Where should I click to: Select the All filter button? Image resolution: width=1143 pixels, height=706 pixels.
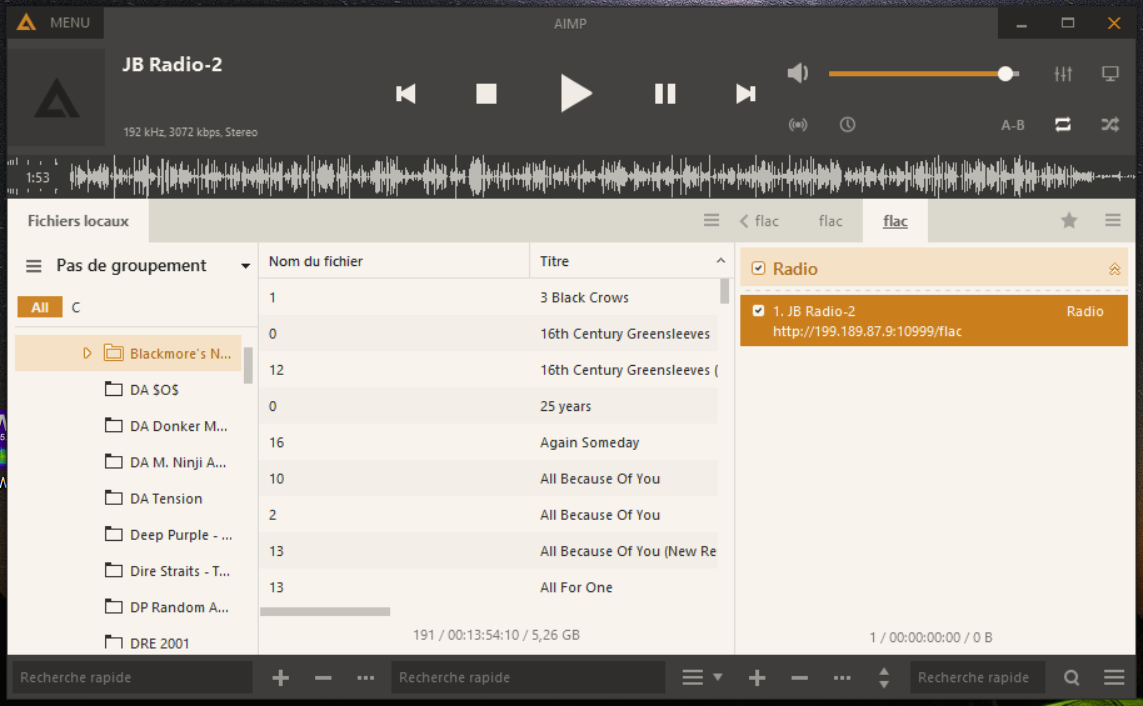[x=40, y=307]
